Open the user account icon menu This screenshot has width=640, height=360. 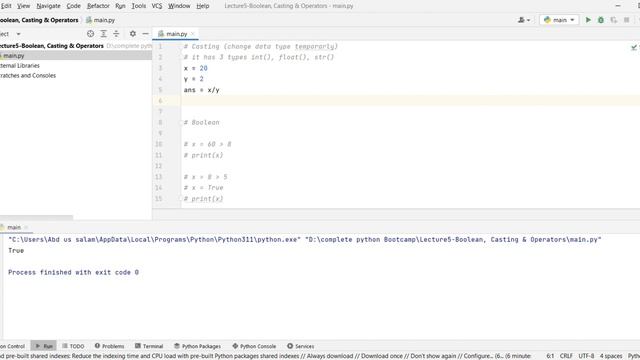524,20
